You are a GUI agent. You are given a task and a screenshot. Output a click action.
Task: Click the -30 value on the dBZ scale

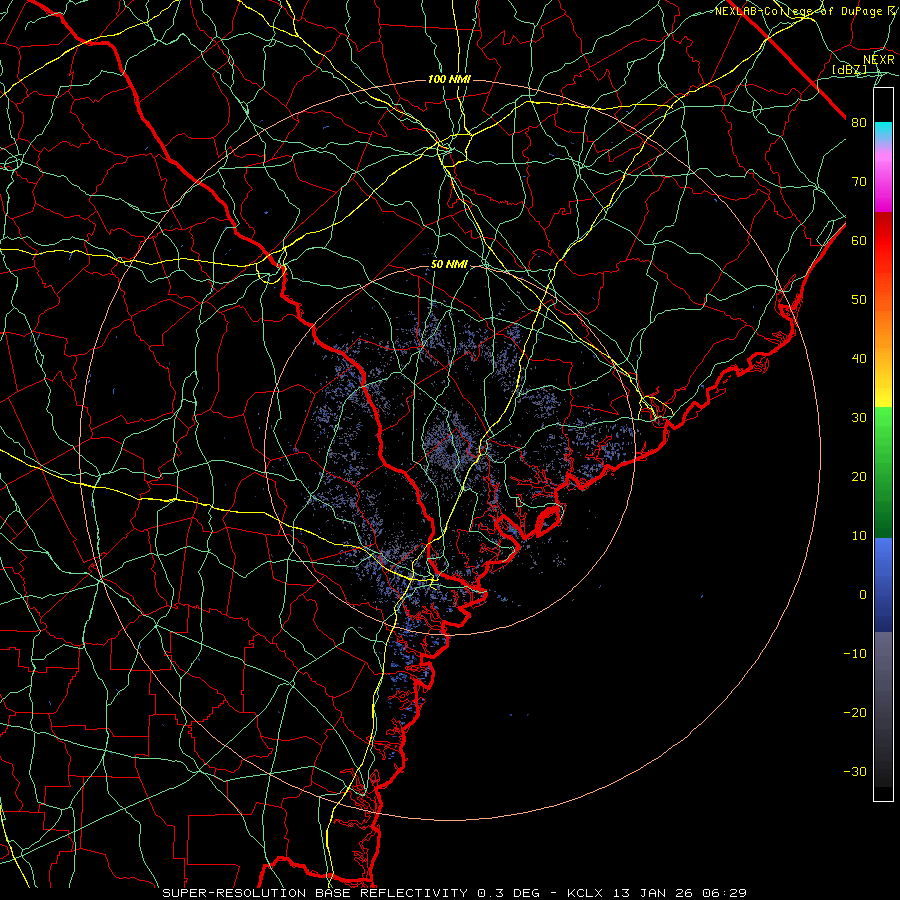click(855, 772)
